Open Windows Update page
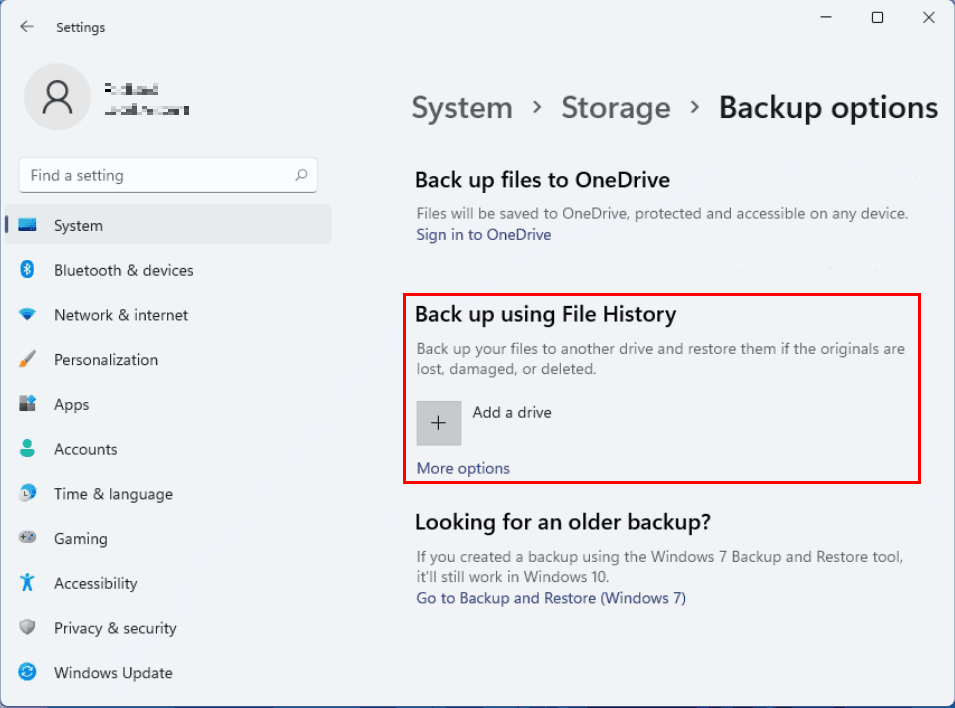Screen dimensions: 955x708 coord(113,673)
